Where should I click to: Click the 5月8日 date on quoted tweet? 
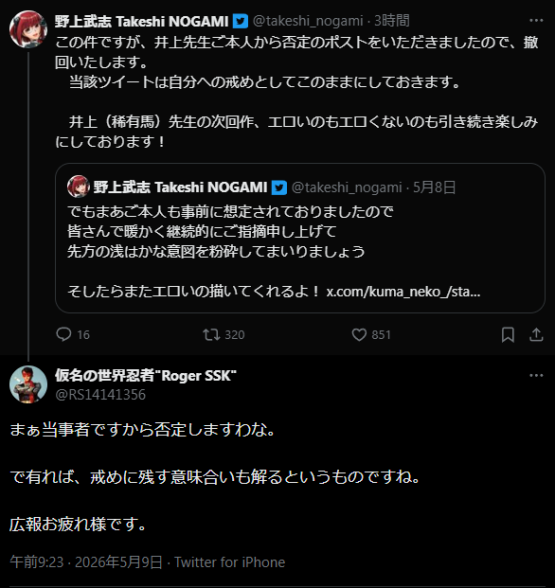click(434, 187)
